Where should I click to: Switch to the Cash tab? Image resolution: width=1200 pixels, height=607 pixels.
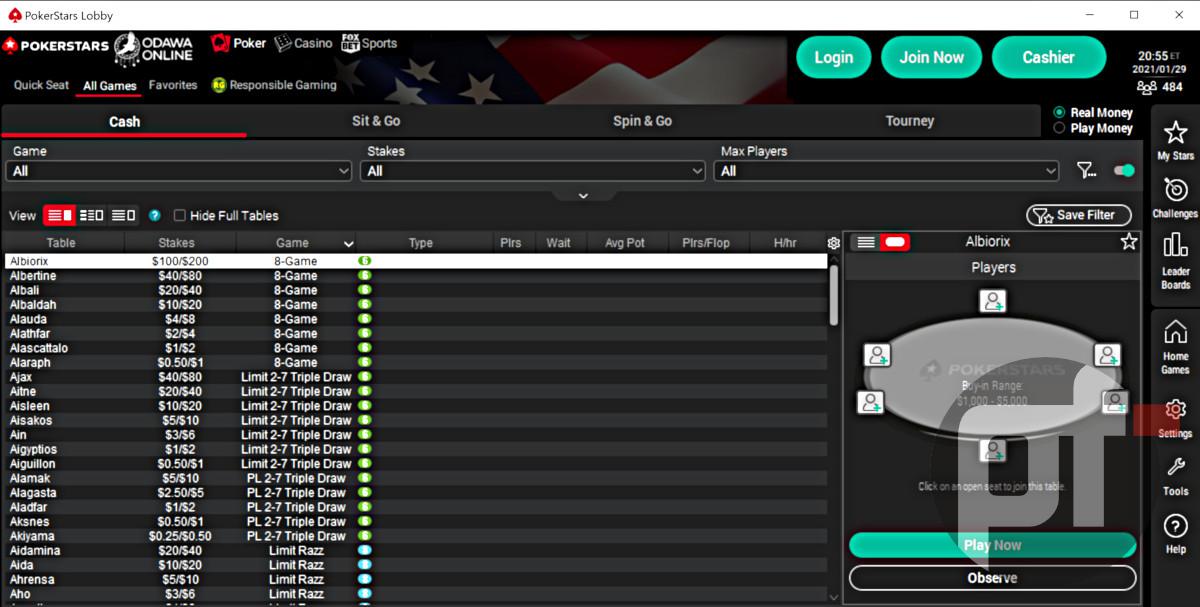point(124,122)
